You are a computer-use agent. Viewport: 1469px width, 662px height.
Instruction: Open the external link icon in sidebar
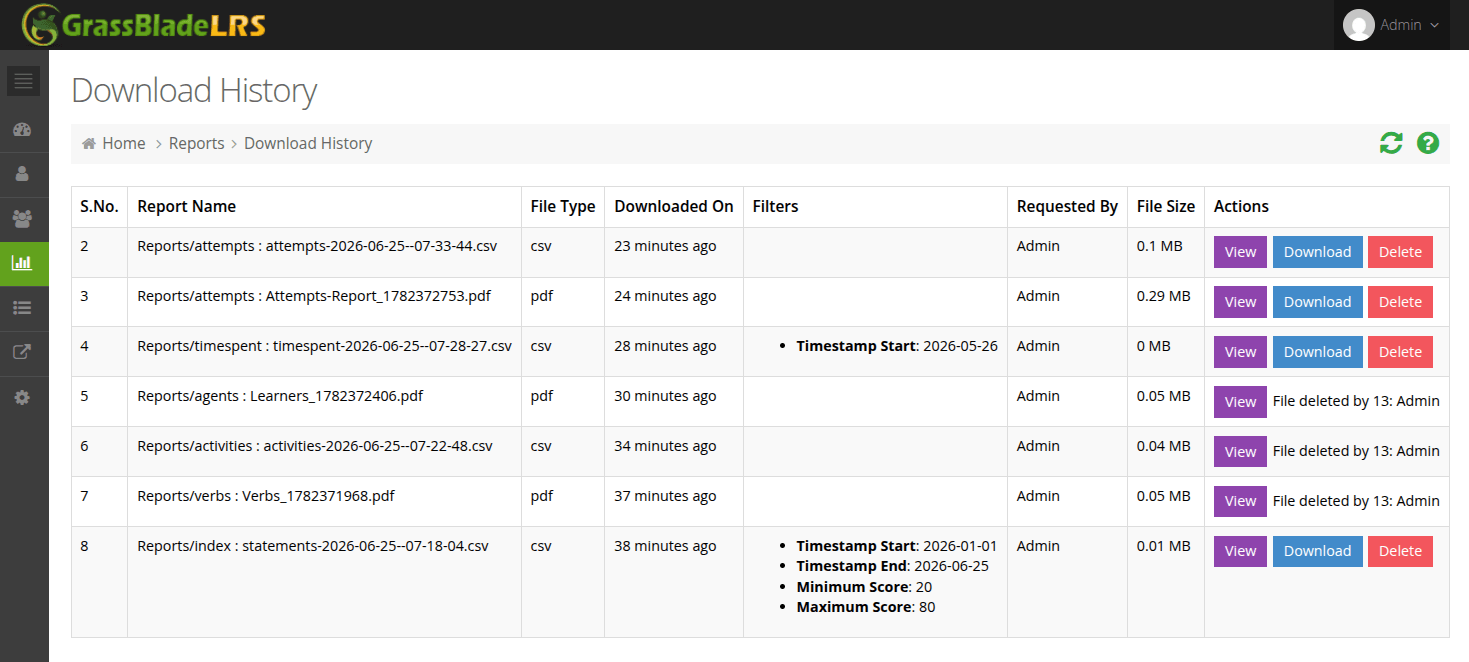tap(23, 352)
